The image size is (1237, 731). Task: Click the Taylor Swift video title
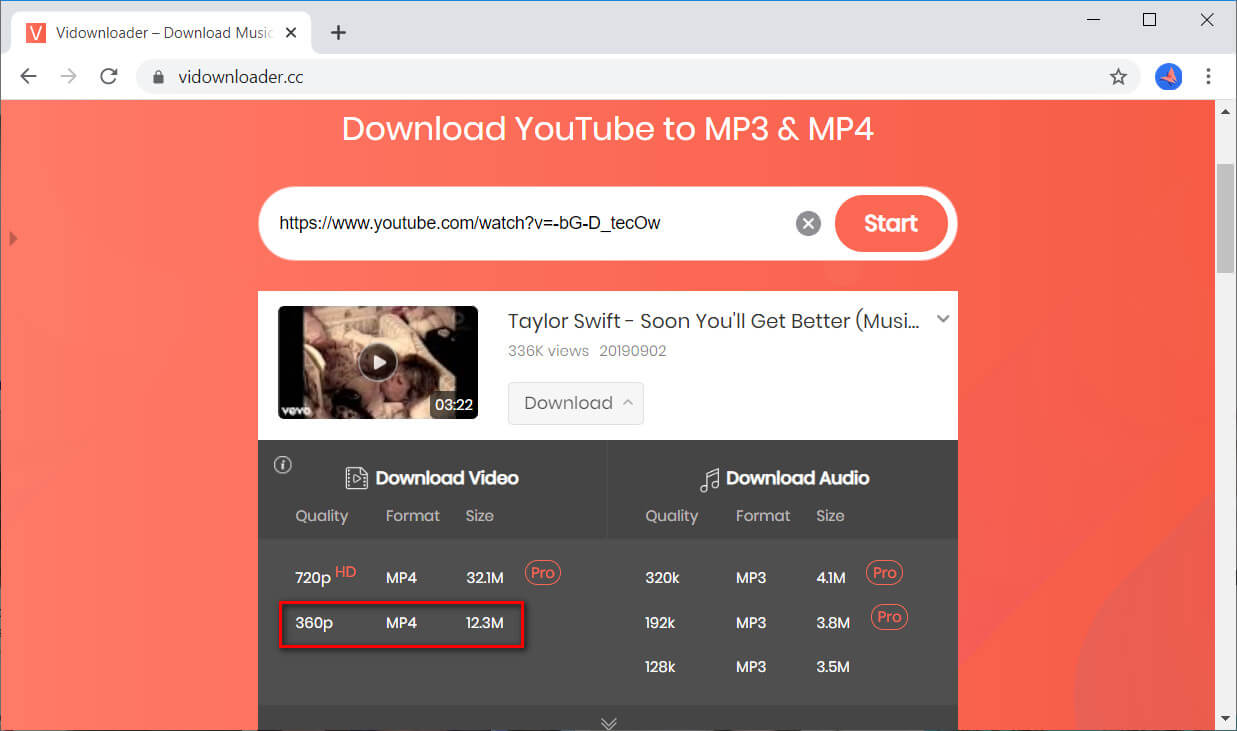click(x=714, y=321)
